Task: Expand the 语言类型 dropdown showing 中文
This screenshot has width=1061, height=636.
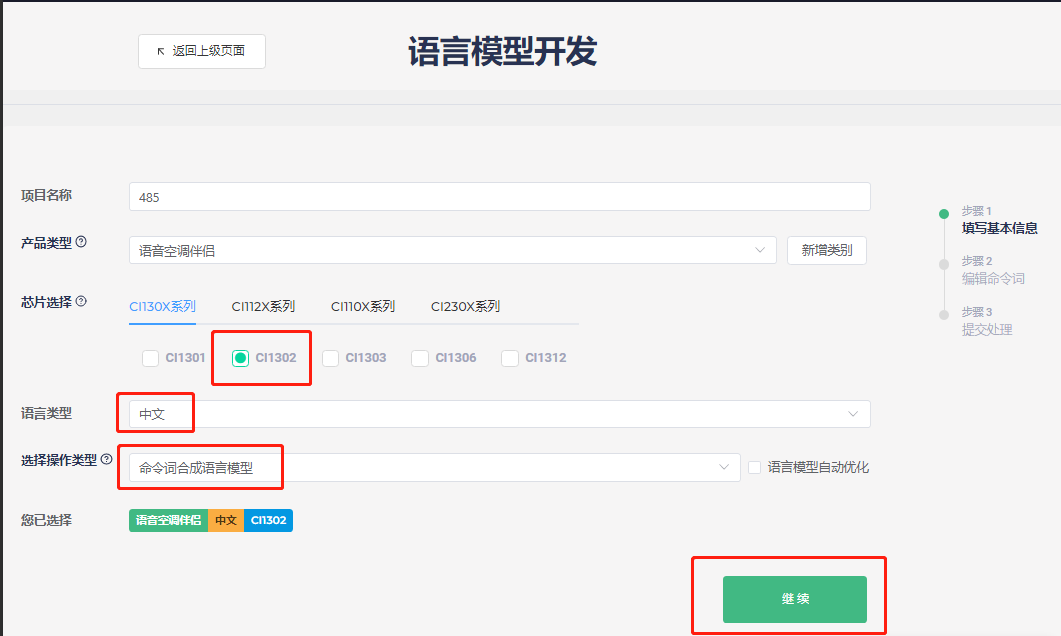Action: click(x=499, y=414)
